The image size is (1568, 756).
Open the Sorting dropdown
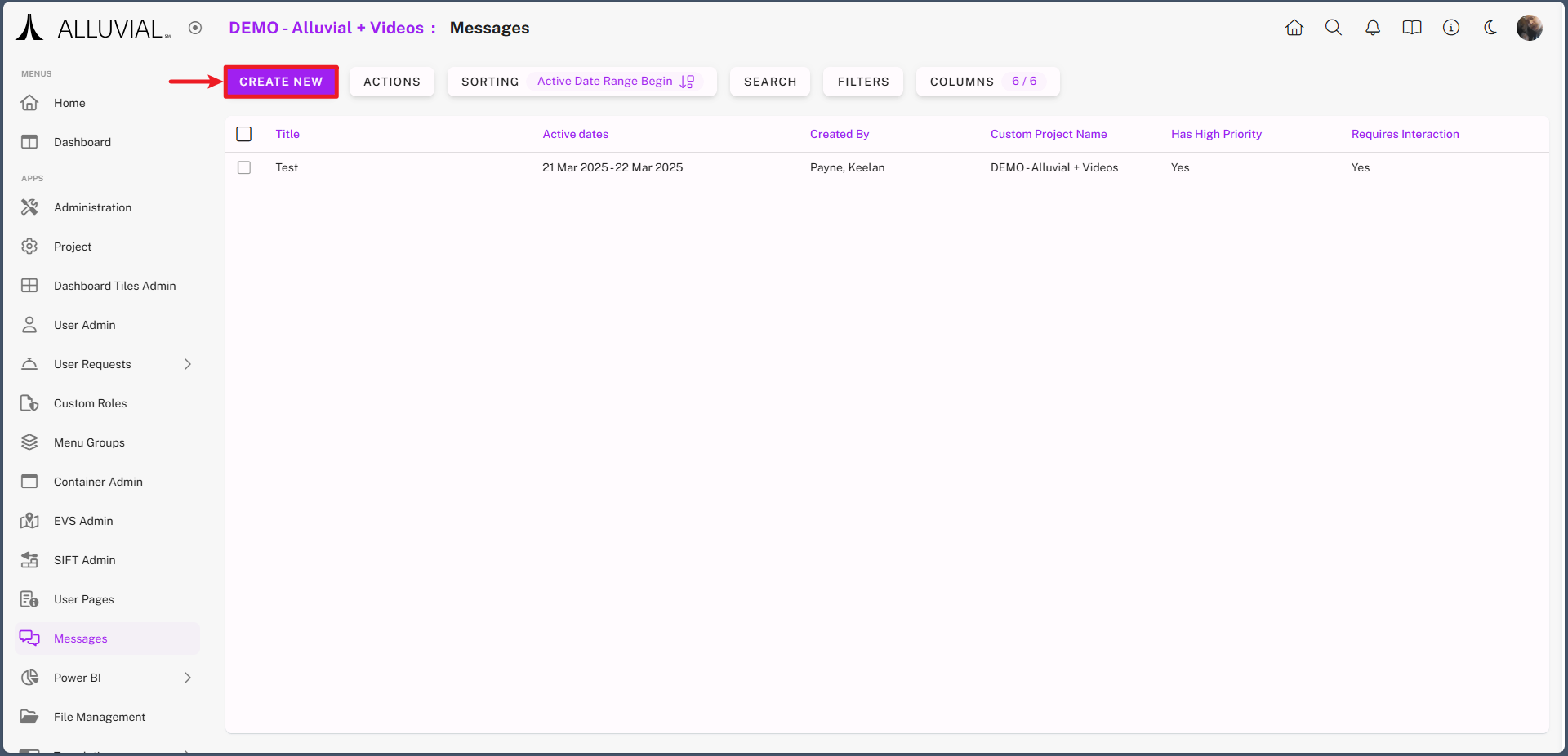tap(490, 82)
